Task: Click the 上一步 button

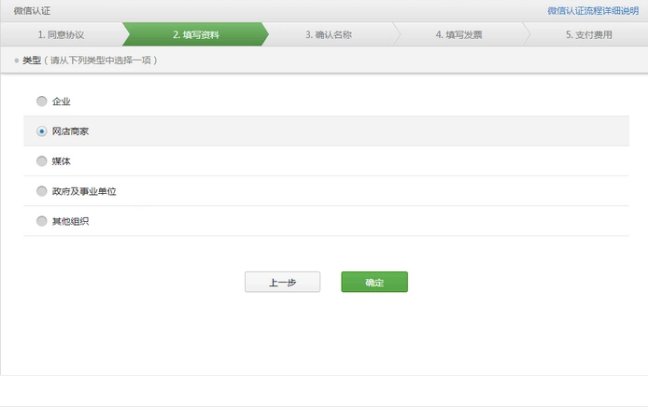Action: tap(282, 283)
